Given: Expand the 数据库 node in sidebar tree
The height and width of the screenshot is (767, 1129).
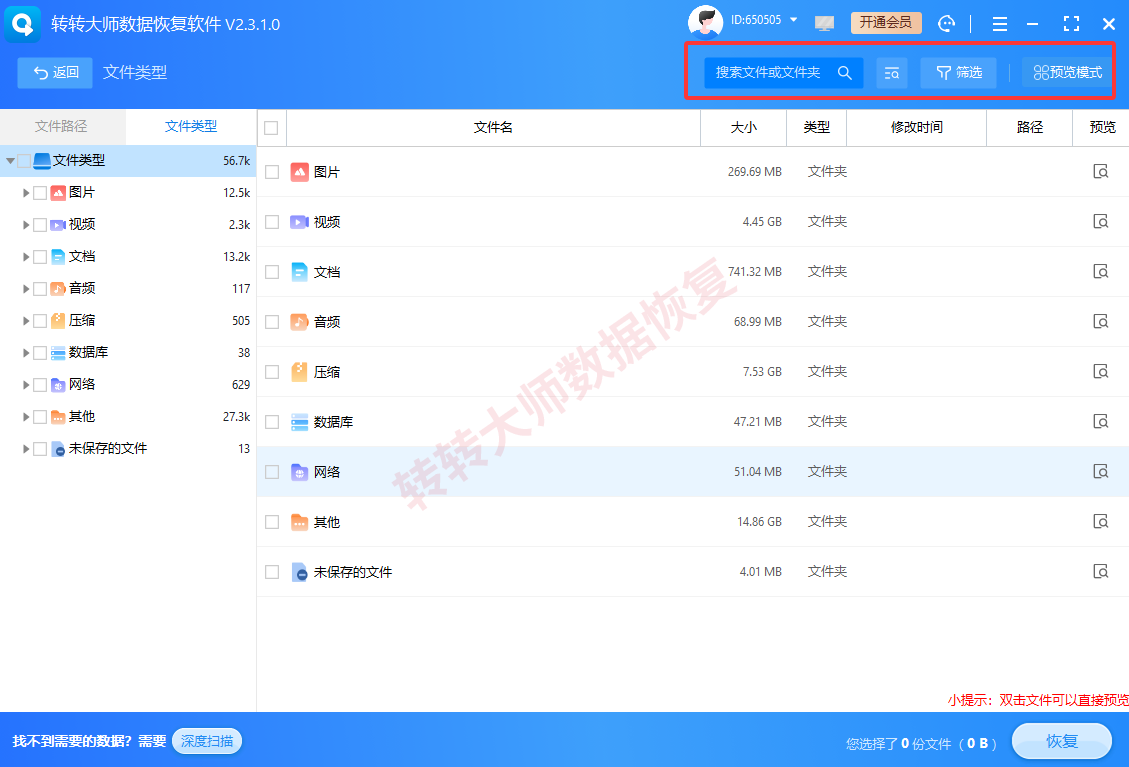Looking at the screenshot, I should [26, 353].
